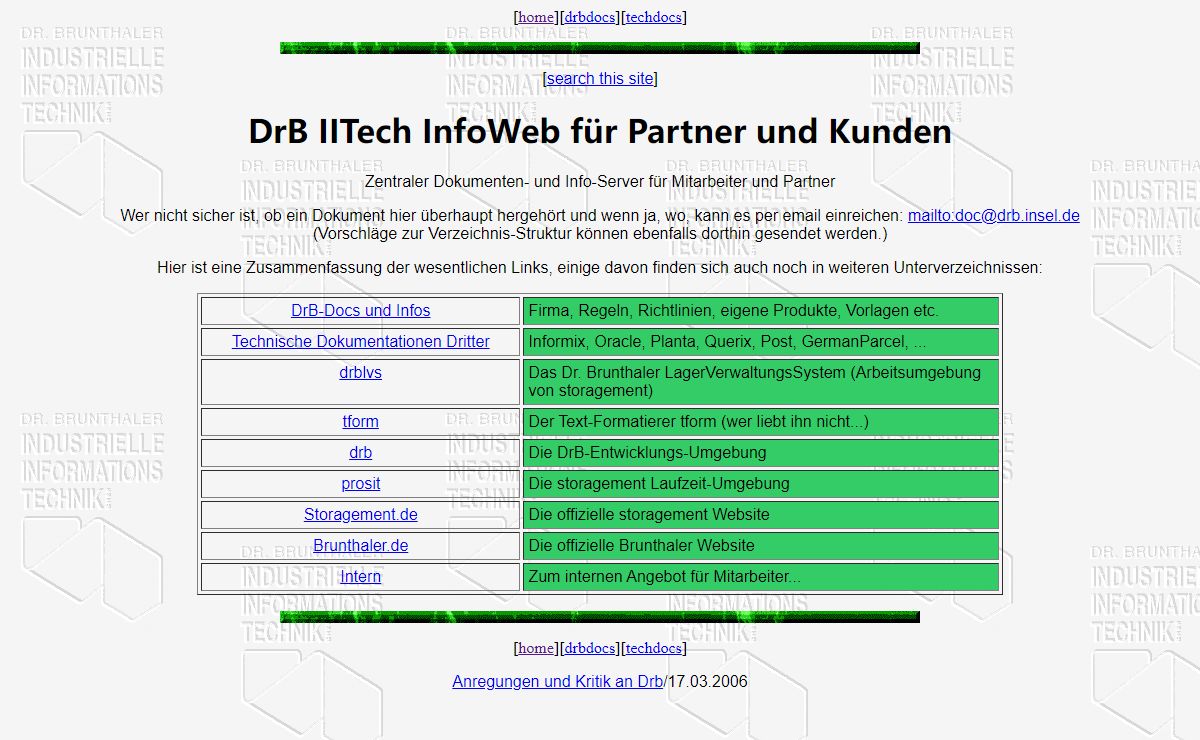1200x740 pixels.
Task: Click the date '17.03.2006' in footer
Action: click(x=708, y=682)
